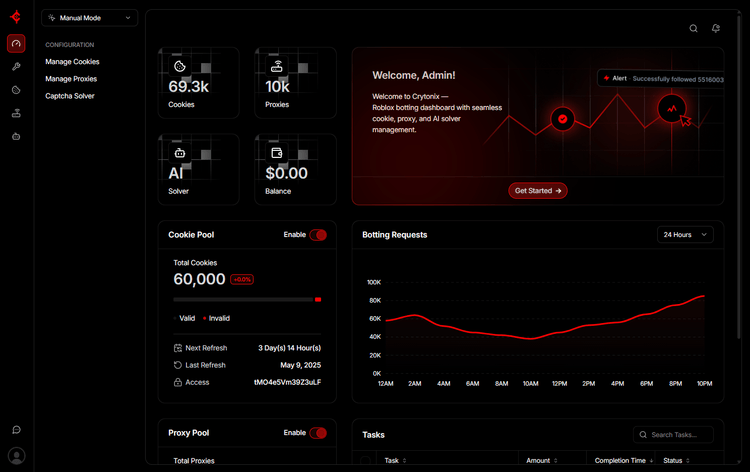Open the cookie icon in left sidebar
The height and width of the screenshot is (472, 750).
coord(16,90)
